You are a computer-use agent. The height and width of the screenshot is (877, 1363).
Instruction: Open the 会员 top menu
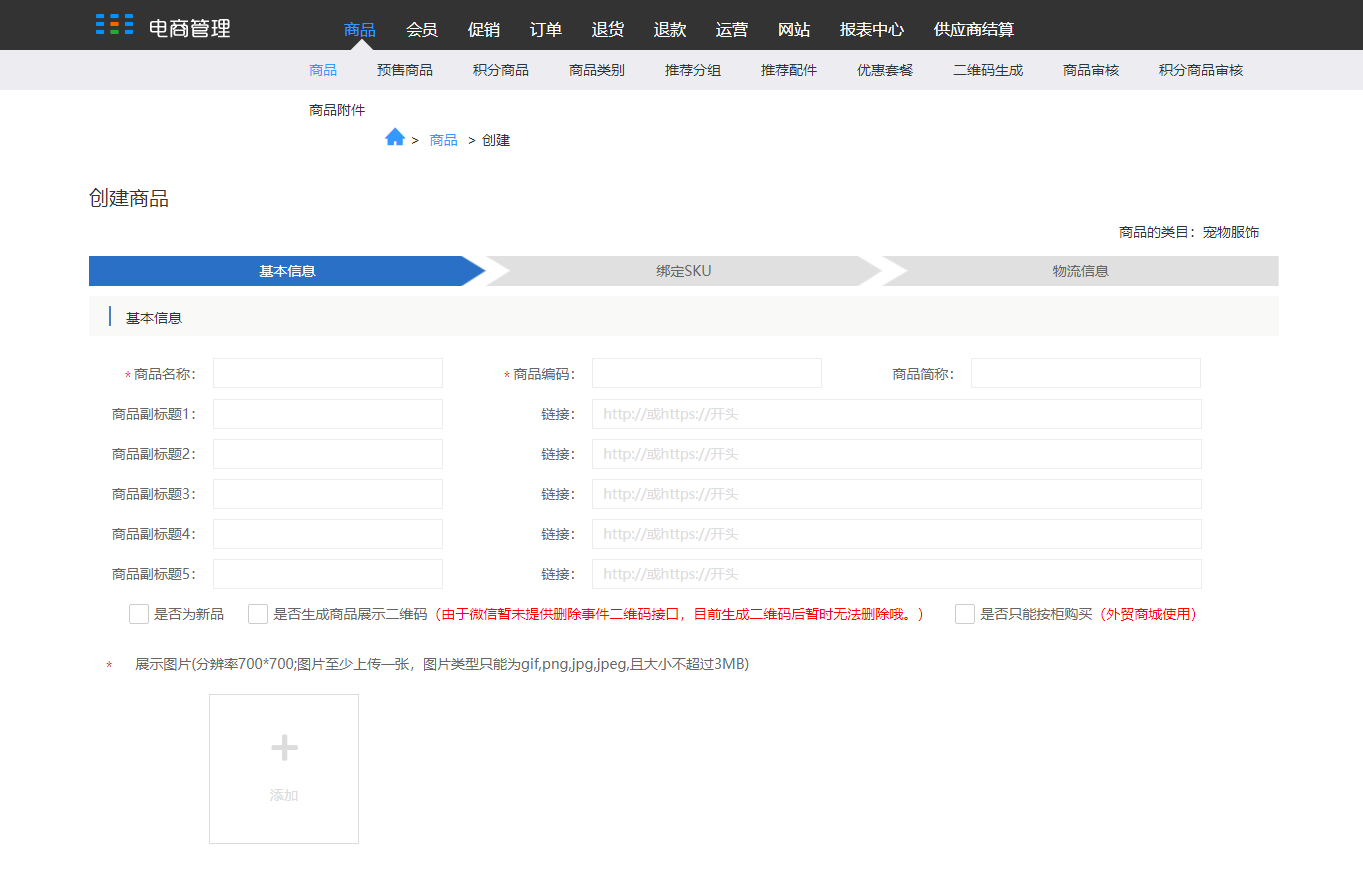pyautogui.click(x=422, y=30)
